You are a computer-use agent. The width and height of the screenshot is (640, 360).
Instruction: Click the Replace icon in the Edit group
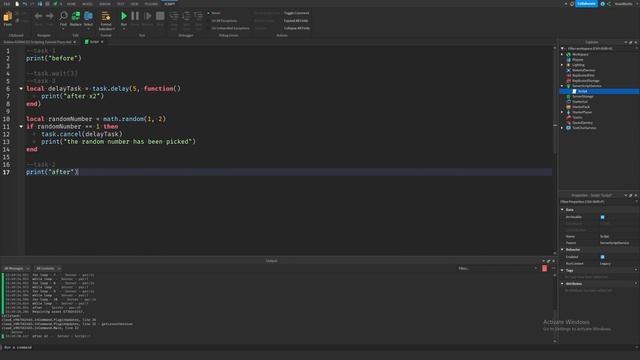click(x=76, y=16)
